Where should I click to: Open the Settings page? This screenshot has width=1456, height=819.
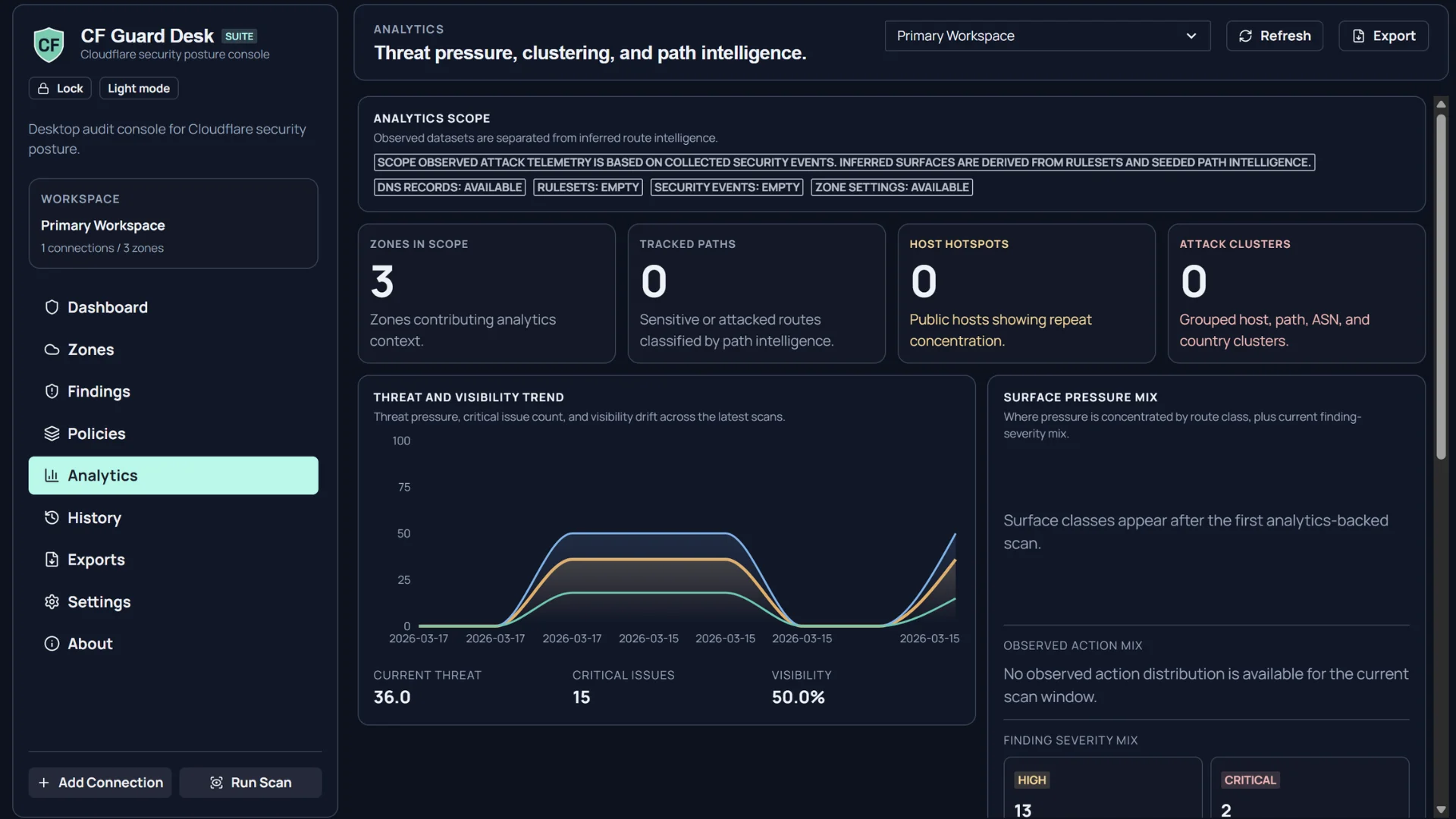(x=174, y=602)
